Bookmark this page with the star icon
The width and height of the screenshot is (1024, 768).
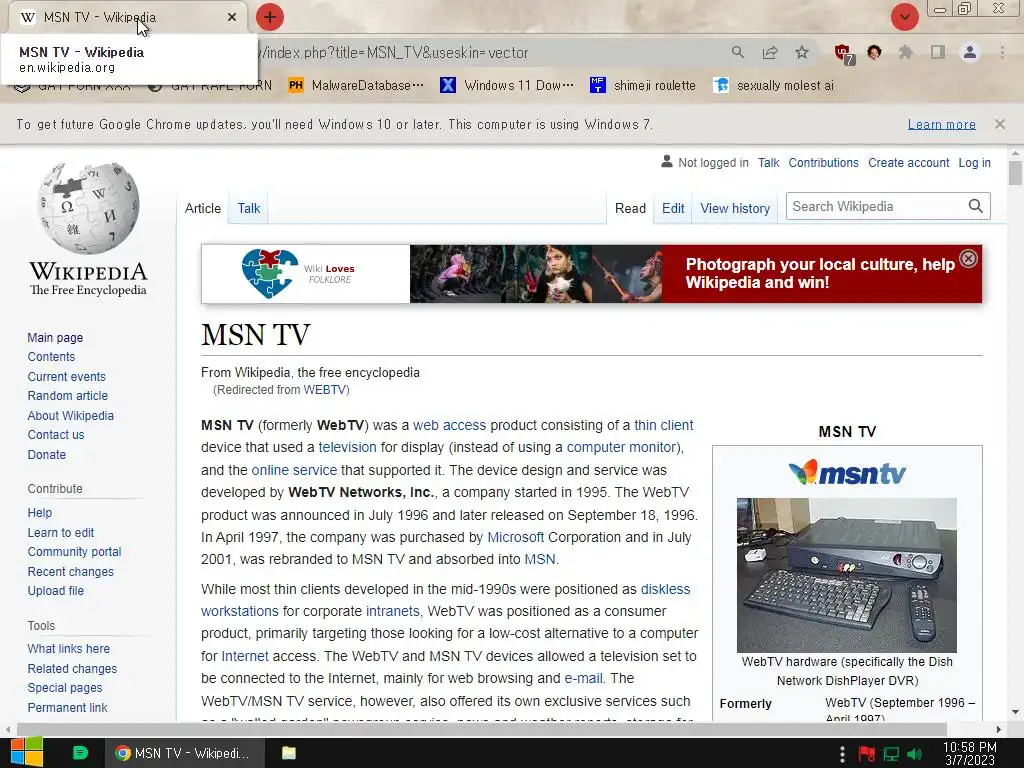[x=802, y=52]
